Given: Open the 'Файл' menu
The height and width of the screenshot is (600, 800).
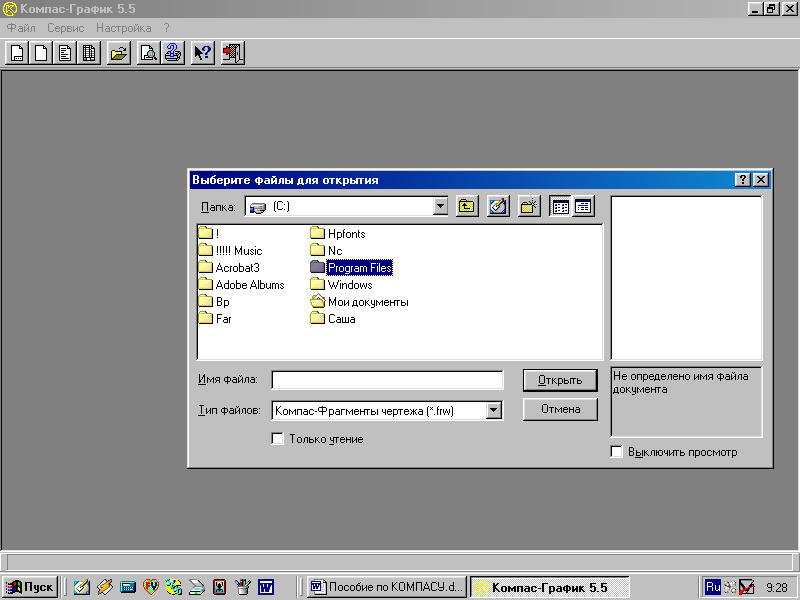Looking at the screenshot, I should 21,28.
